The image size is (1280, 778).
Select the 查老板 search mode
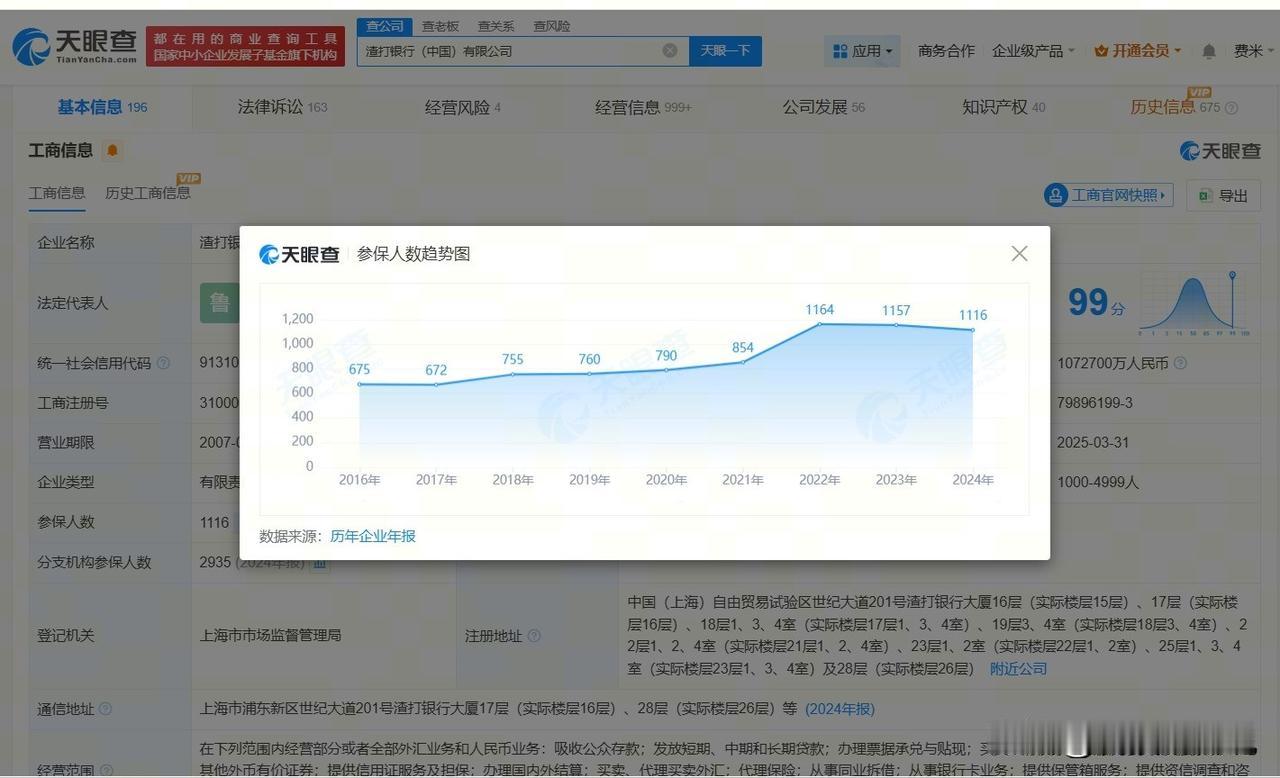coord(440,26)
